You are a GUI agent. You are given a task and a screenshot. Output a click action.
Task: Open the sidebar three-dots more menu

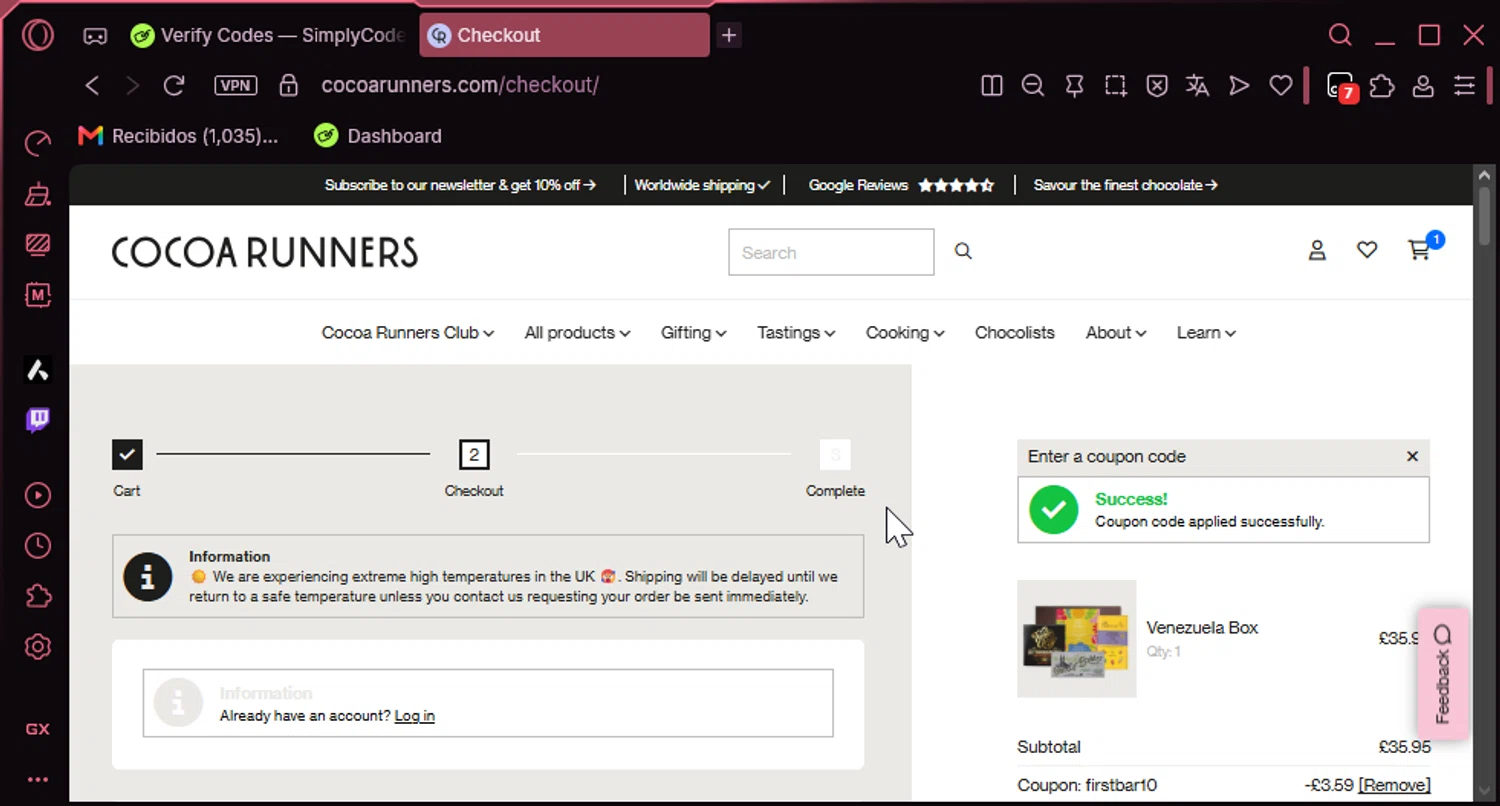click(x=38, y=780)
